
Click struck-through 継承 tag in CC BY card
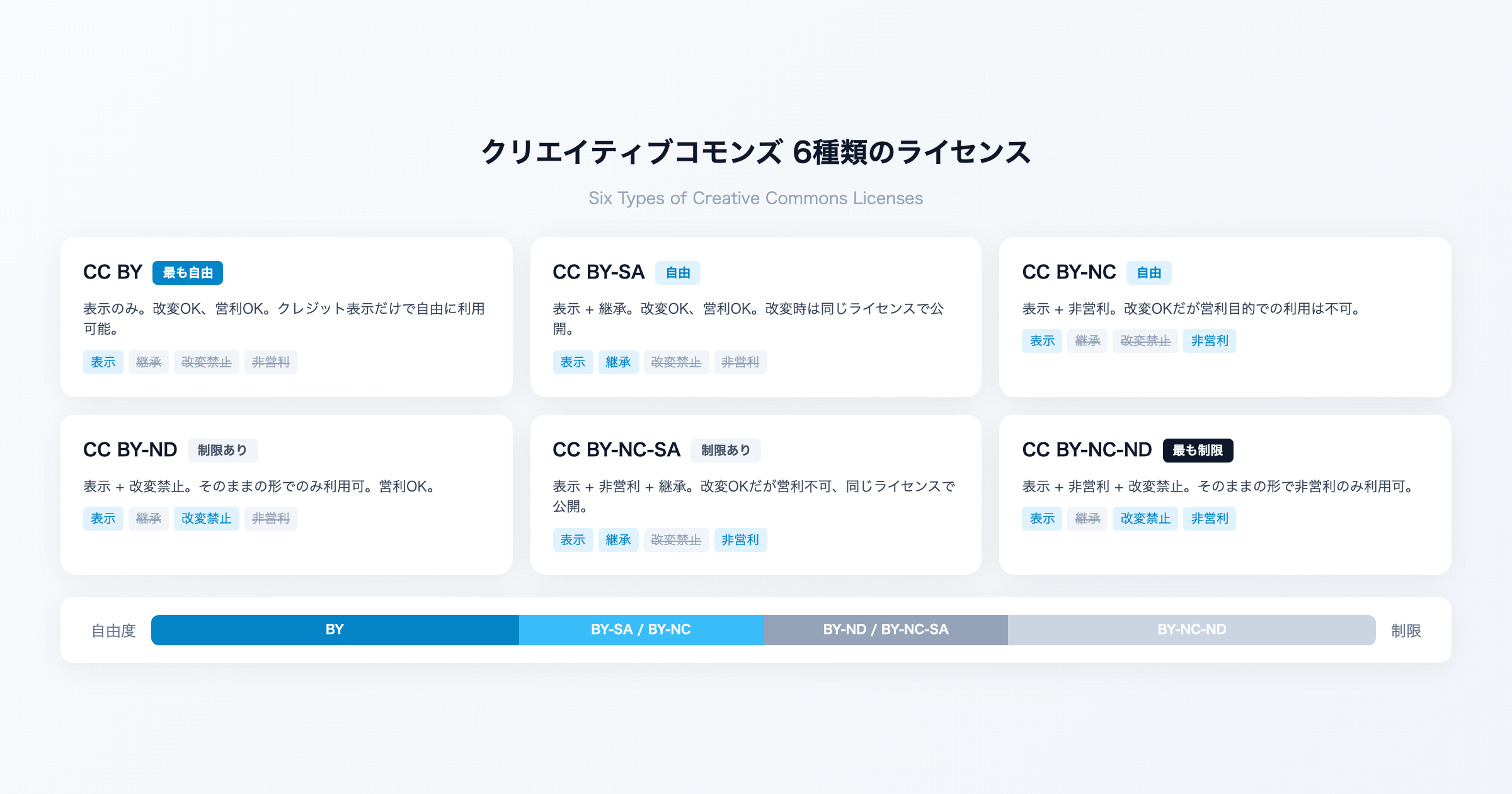click(x=149, y=362)
